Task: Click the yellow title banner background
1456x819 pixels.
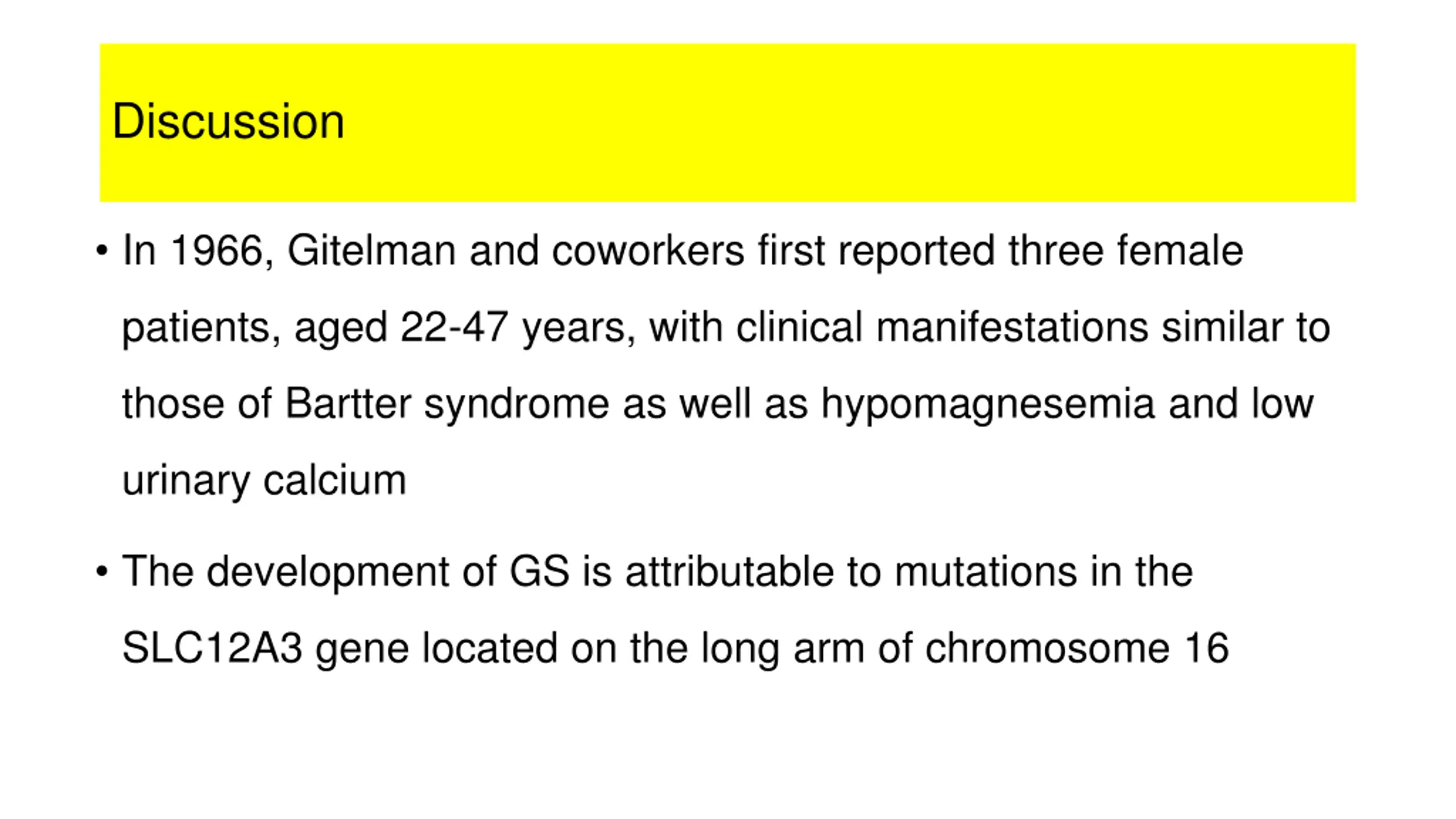Action: [727, 123]
